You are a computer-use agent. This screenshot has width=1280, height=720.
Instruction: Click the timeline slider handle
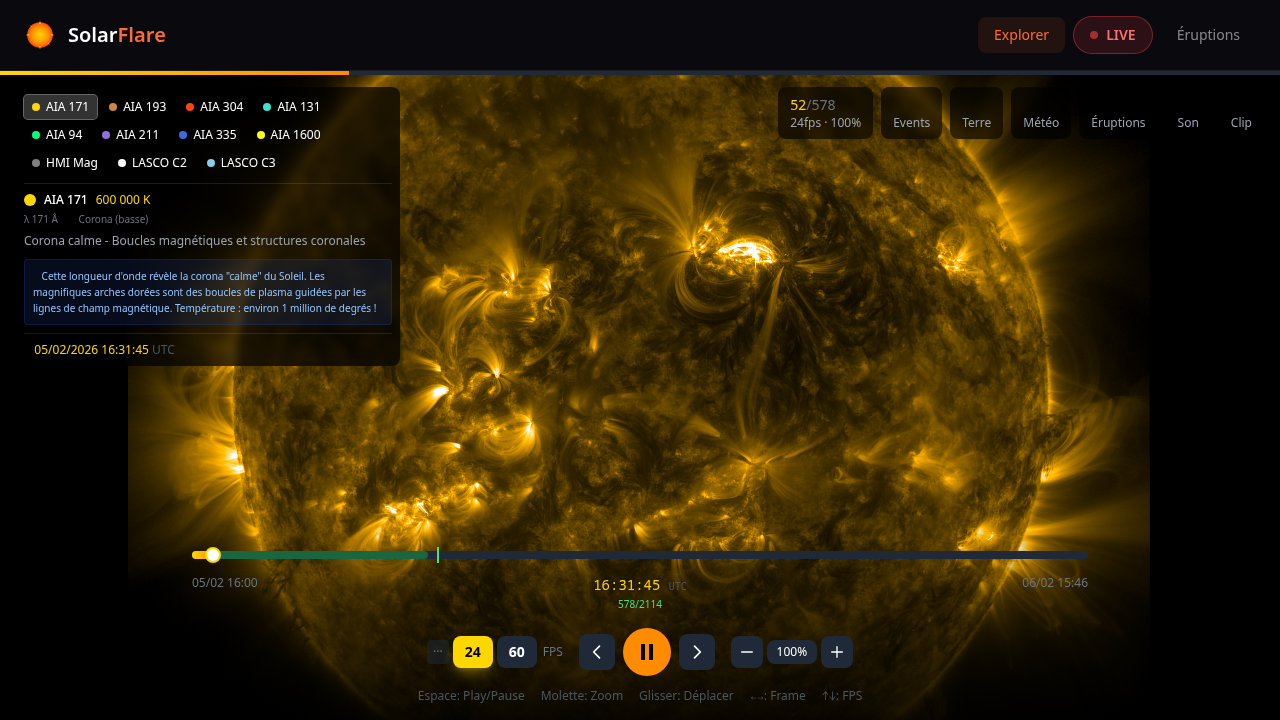pyautogui.click(x=213, y=555)
